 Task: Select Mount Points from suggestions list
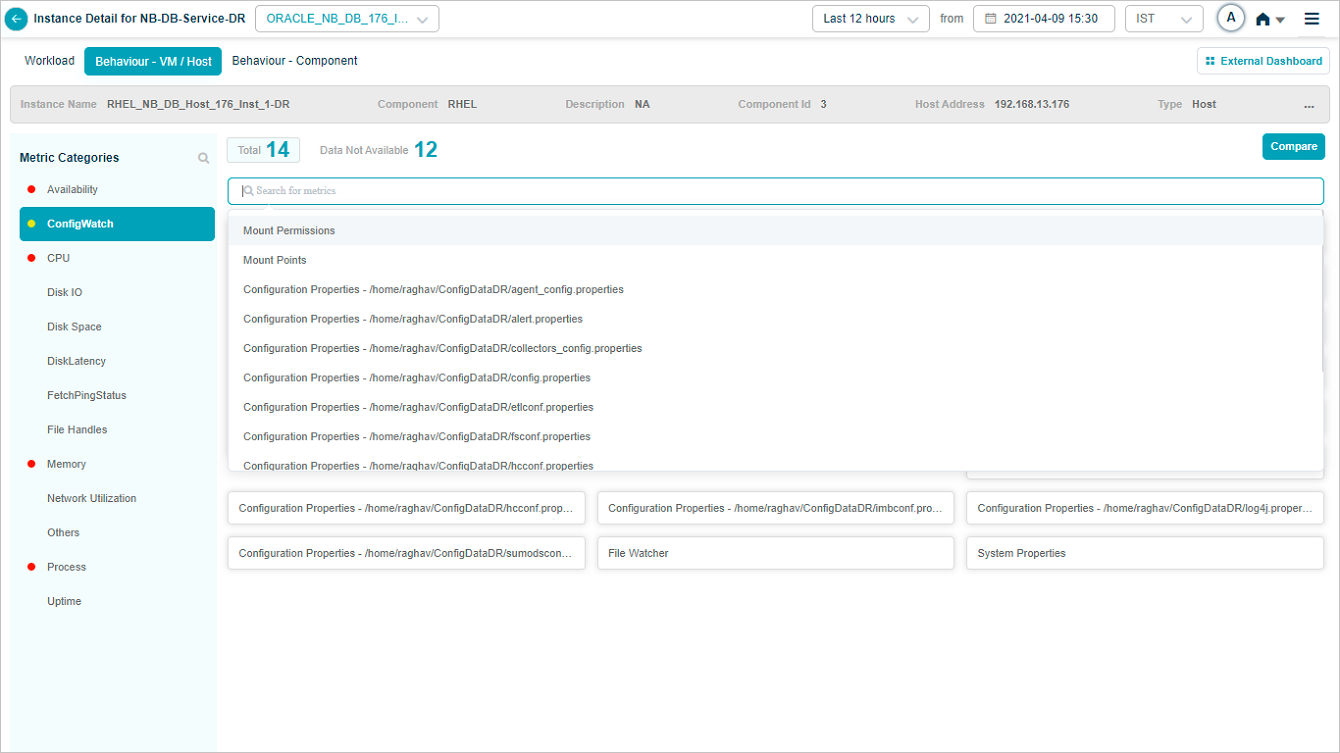tap(275, 260)
